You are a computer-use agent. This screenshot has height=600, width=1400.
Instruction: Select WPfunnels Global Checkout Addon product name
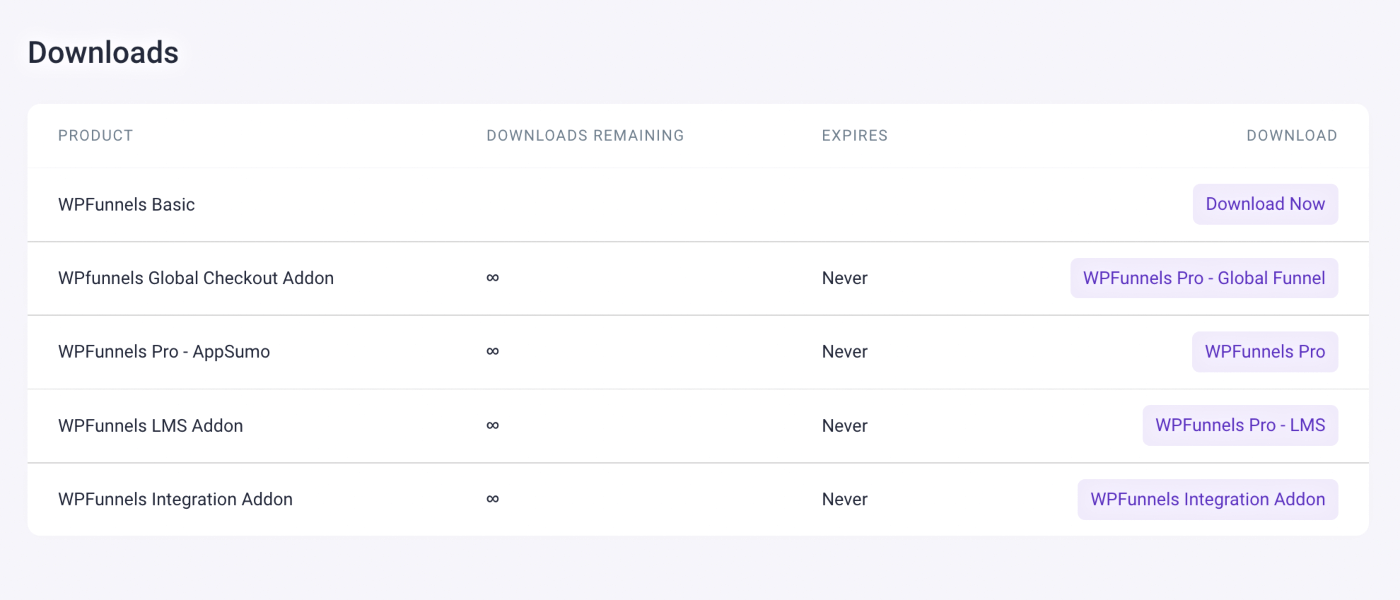(x=196, y=278)
